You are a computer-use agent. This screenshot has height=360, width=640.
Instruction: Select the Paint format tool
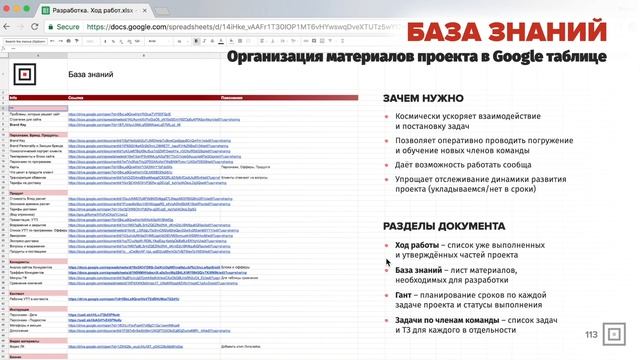(x=76, y=41)
